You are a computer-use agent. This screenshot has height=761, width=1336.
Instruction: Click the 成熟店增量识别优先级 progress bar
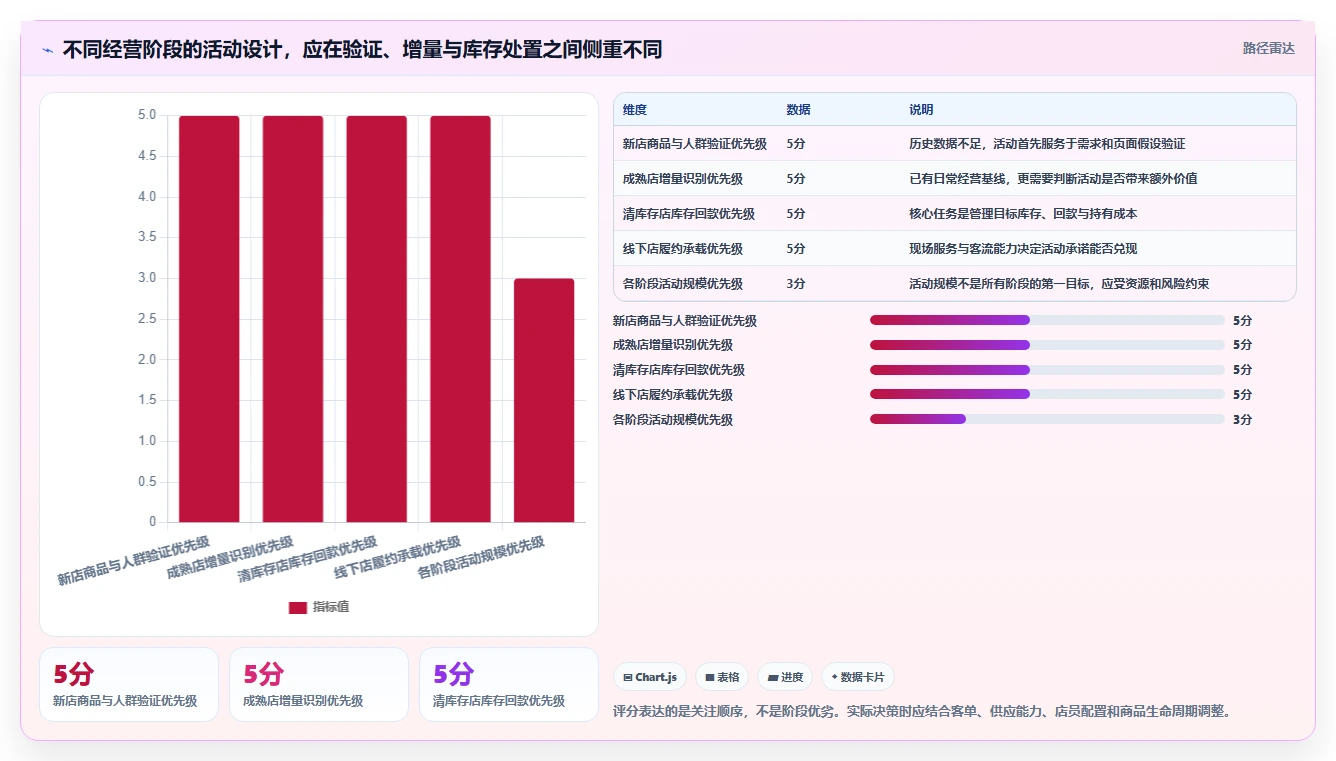click(x=1047, y=345)
